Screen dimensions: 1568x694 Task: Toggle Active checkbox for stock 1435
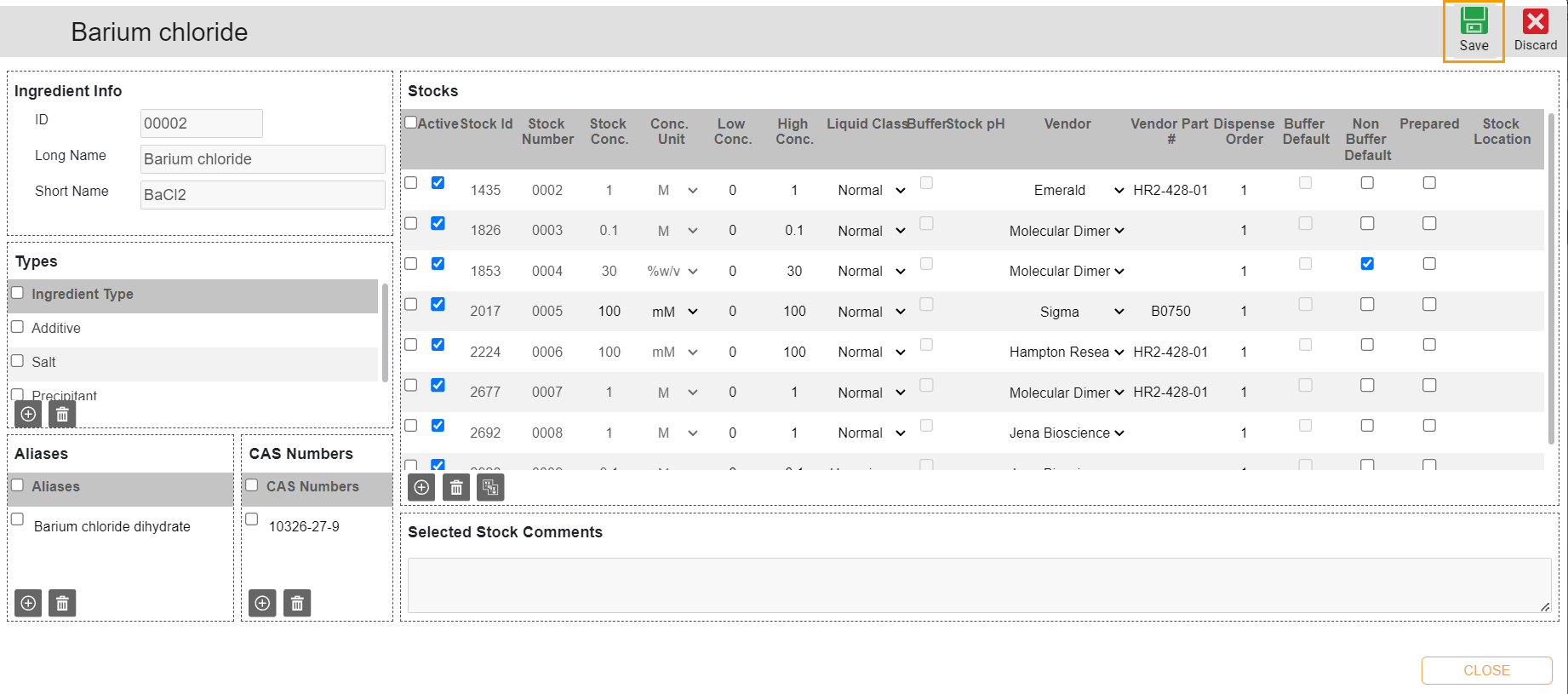click(x=438, y=183)
